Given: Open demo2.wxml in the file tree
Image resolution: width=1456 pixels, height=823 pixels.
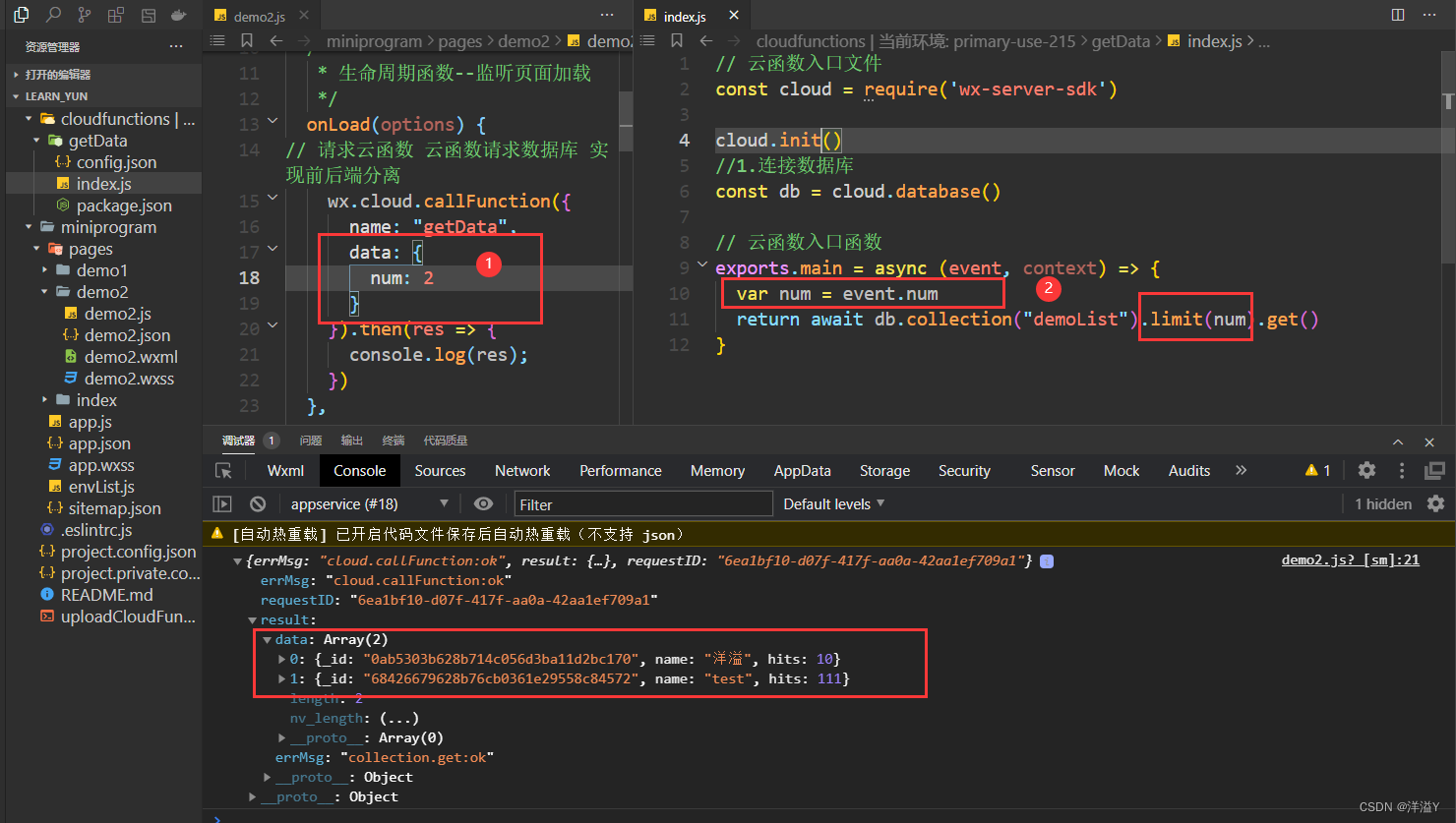Looking at the screenshot, I should coord(131,357).
